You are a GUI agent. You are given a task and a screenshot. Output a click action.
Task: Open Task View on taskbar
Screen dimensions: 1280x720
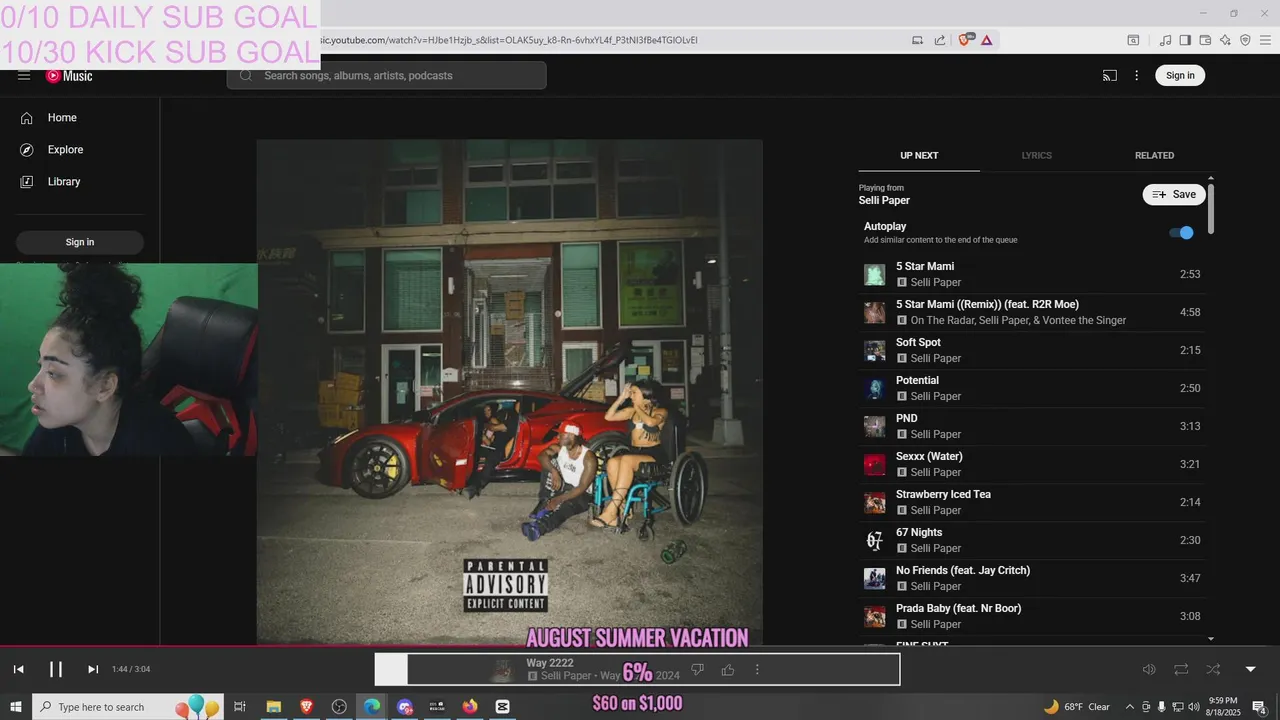[x=240, y=707]
